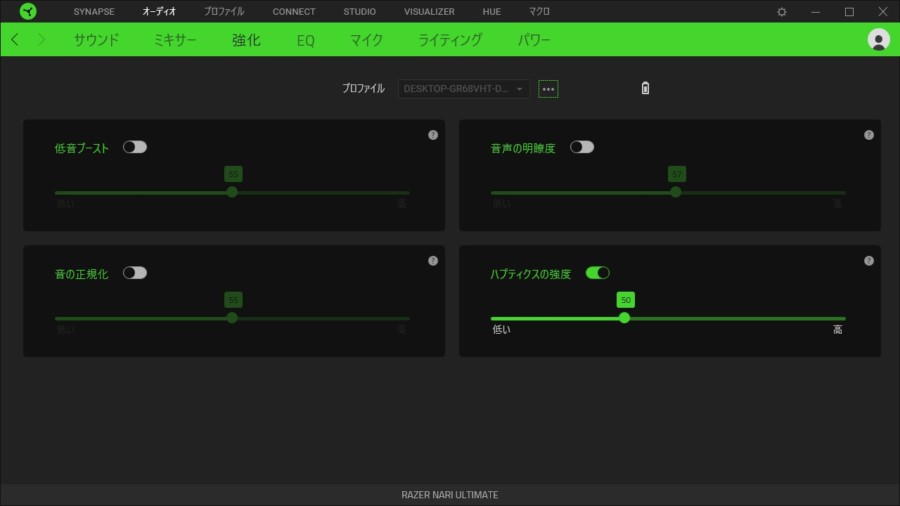
Task: Click the ハプティクスの強度 slider handle
Action: point(625,318)
